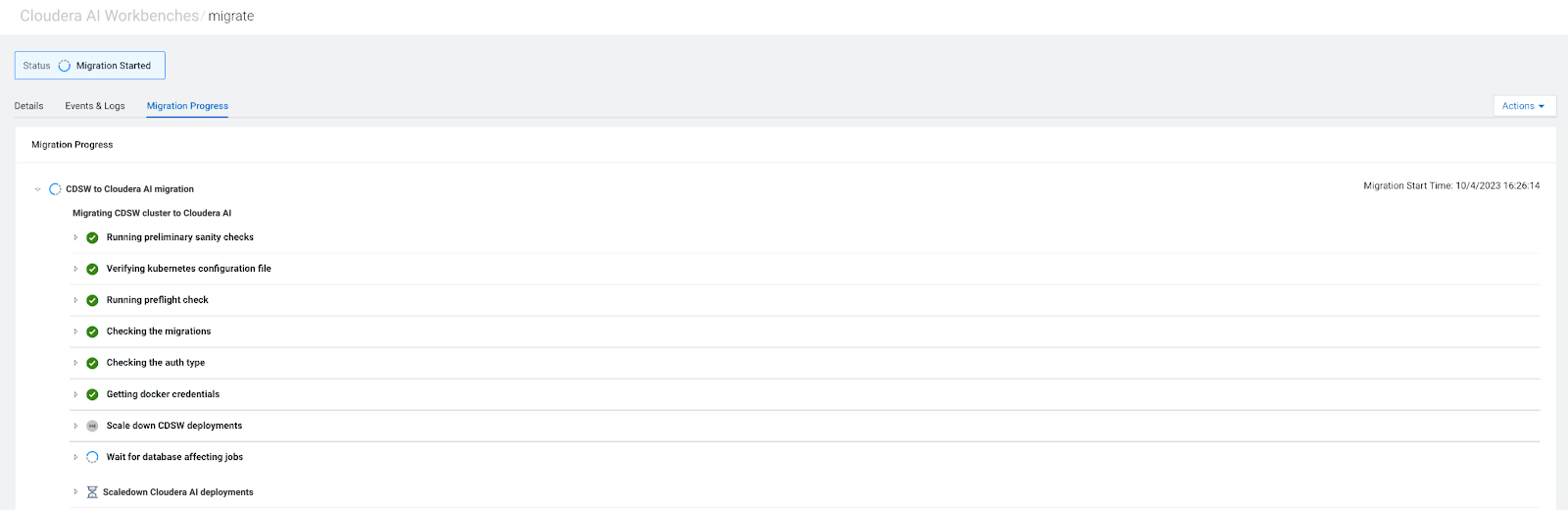Switch to the Details tab
The height and width of the screenshot is (510, 1568).
coord(28,106)
